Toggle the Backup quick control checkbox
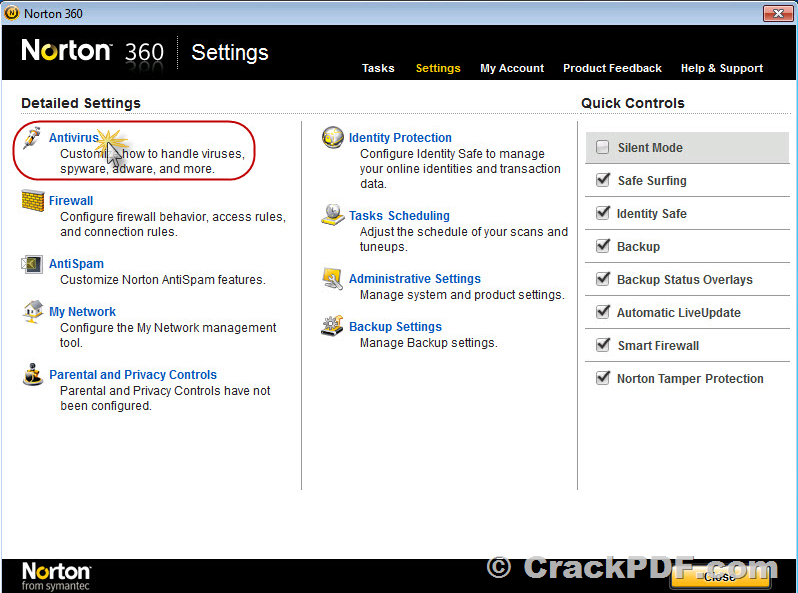798x593 pixels. tap(603, 246)
